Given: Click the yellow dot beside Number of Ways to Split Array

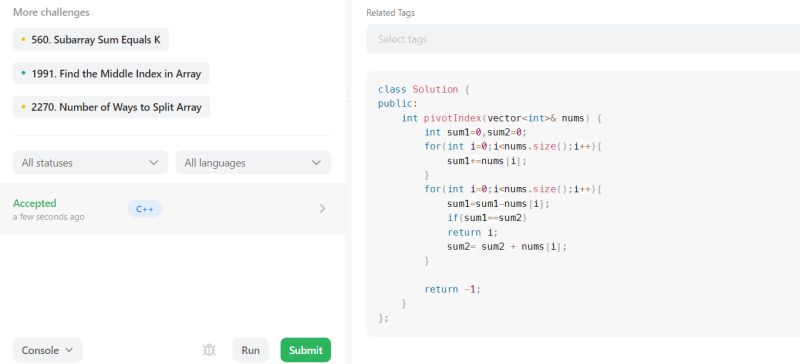Looking at the screenshot, I should 23,107.
